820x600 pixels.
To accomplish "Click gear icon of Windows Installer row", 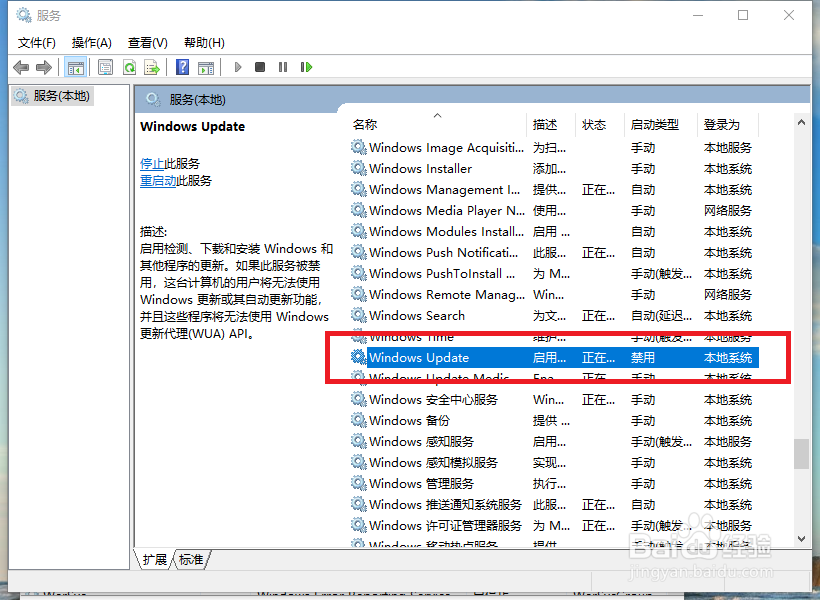I will click(x=358, y=168).
